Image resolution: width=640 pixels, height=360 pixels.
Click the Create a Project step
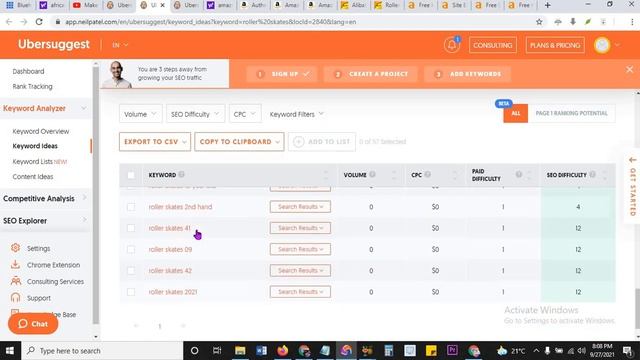[371, 74]
